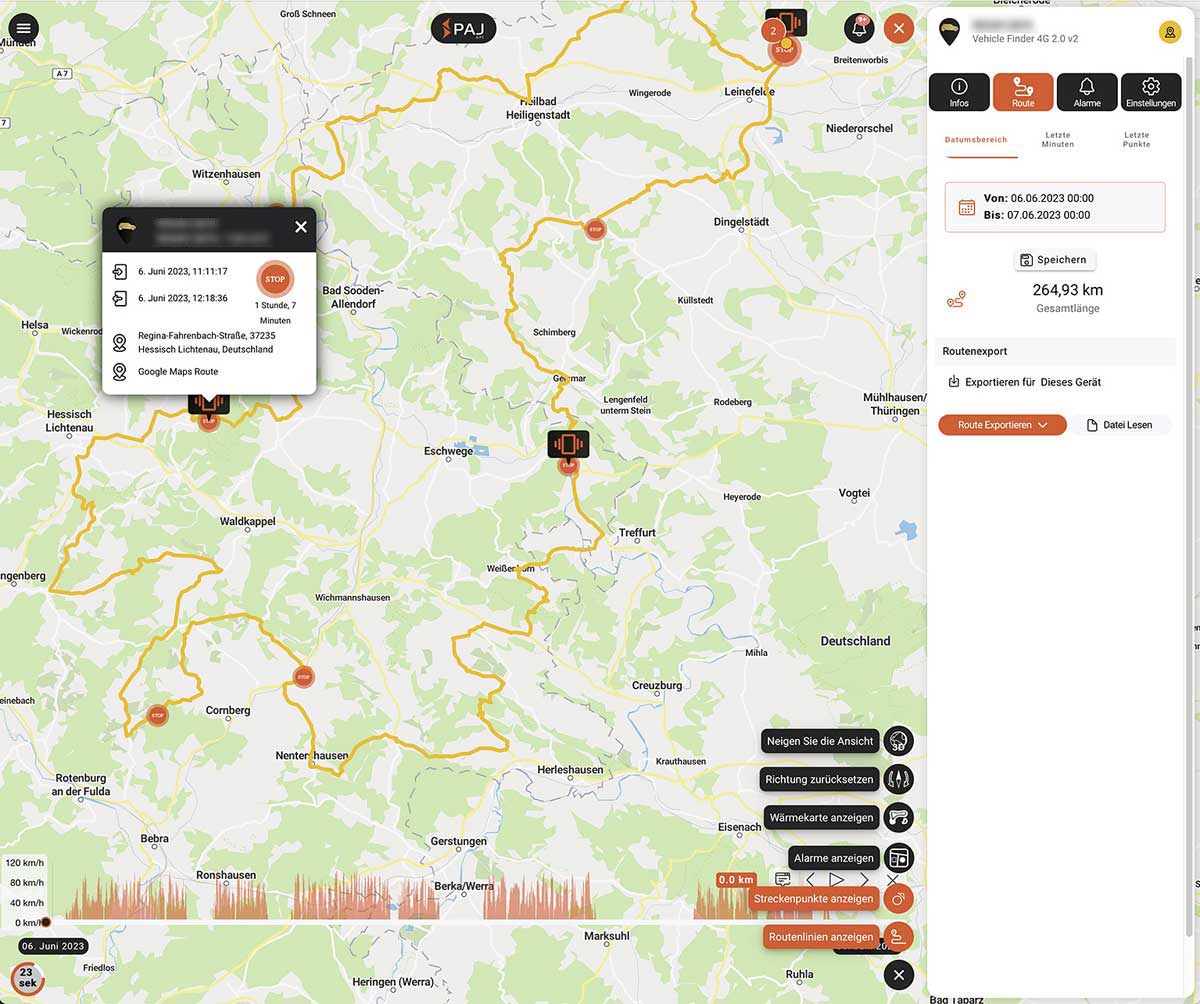Open the Route Exportieren dropdown
The image size is (1200, 1004).
(1002, 424)
